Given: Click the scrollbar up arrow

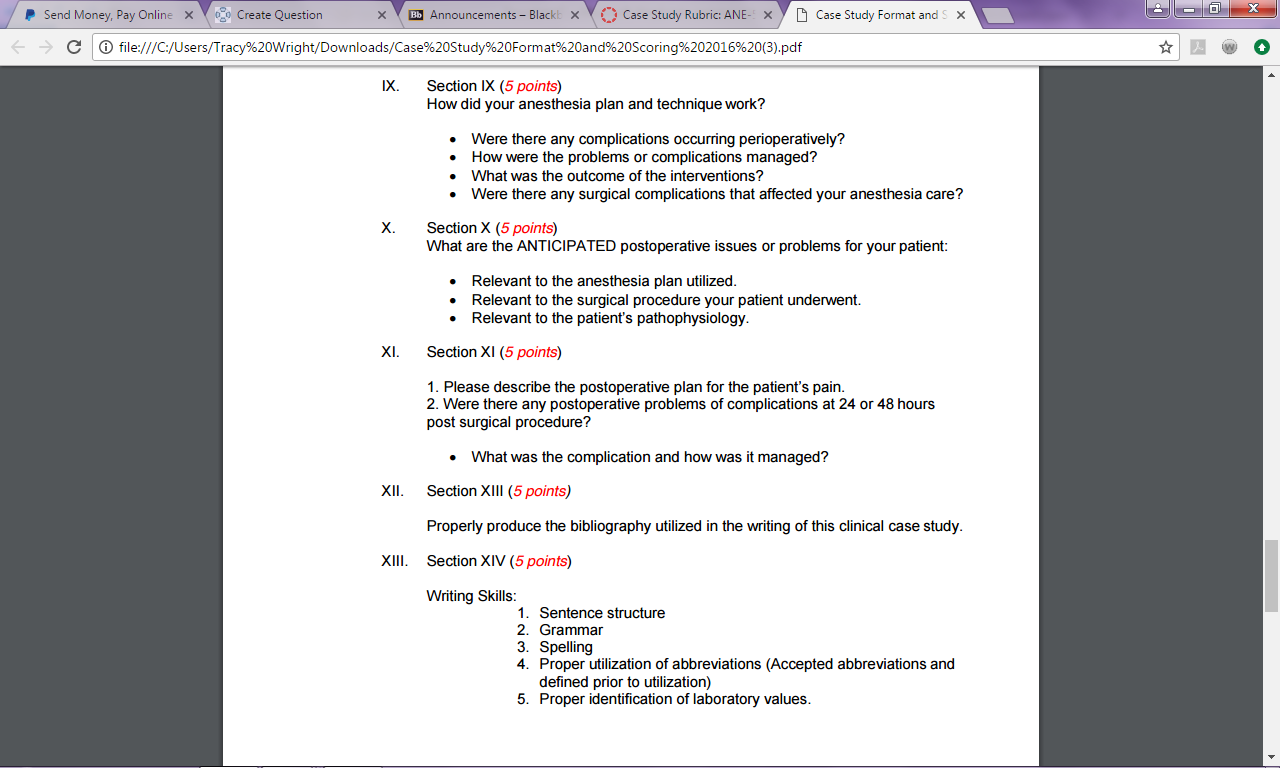Looking at the screenshot, I should (x=1272, y=75).
